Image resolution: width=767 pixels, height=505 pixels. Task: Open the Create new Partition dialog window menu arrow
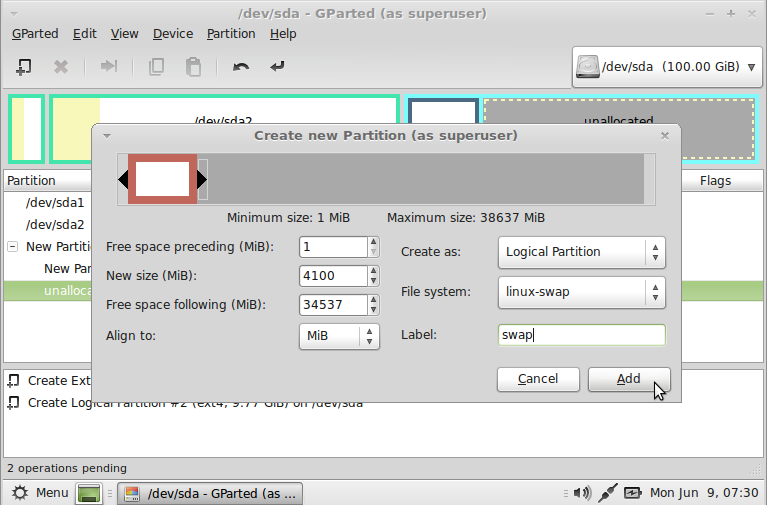tap(107, 136)
